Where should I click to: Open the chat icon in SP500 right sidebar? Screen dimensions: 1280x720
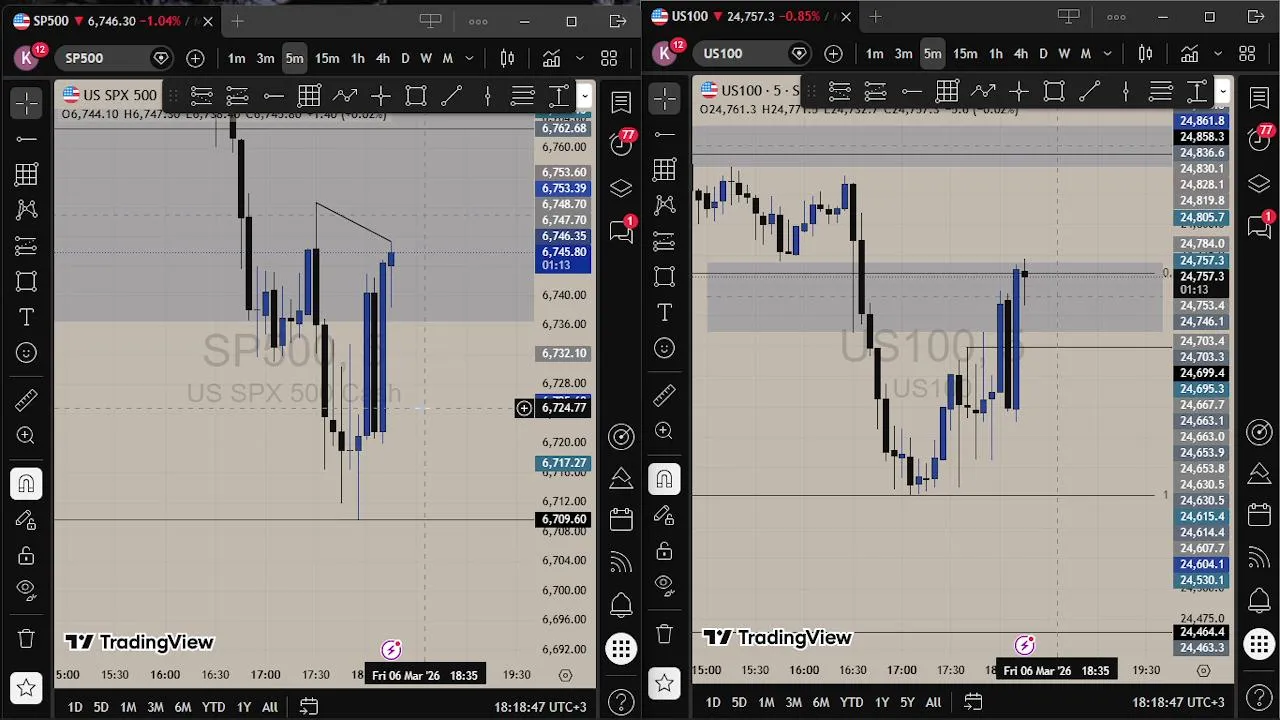pos(621,231)
